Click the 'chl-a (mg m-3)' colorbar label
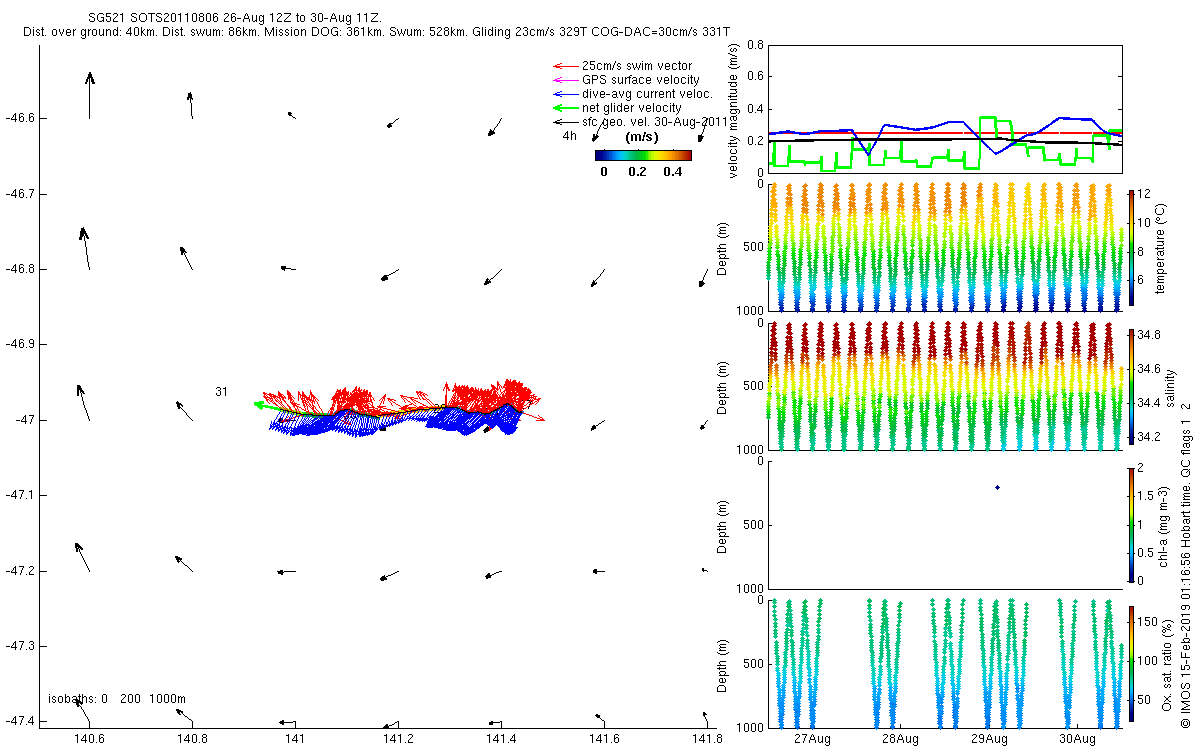Viewport: 1200px width, 750px height. (x=1164, y=526)
